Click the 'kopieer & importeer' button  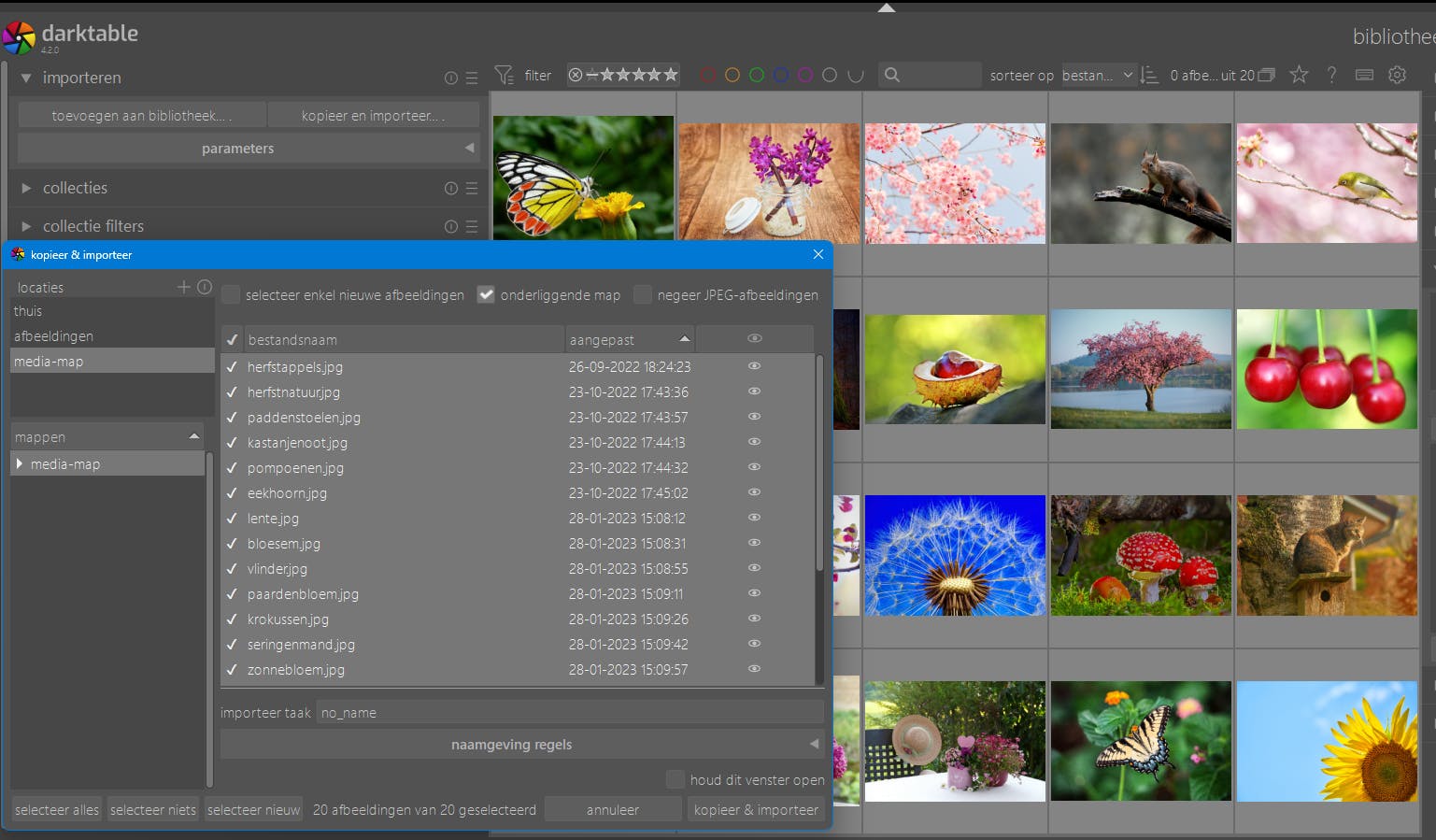756,809
